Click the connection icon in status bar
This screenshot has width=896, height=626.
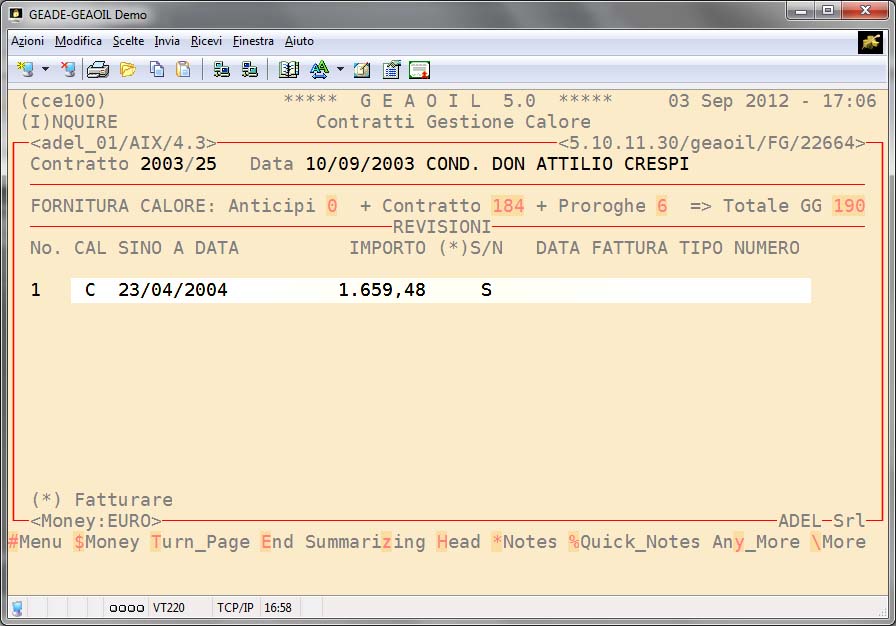18,608
